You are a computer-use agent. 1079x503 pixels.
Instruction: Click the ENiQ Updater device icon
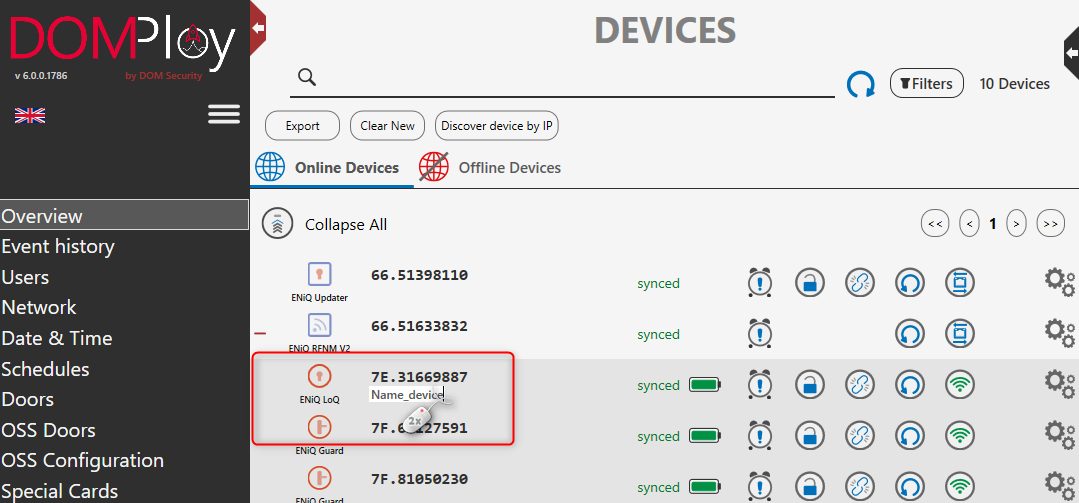click(319, 275)
